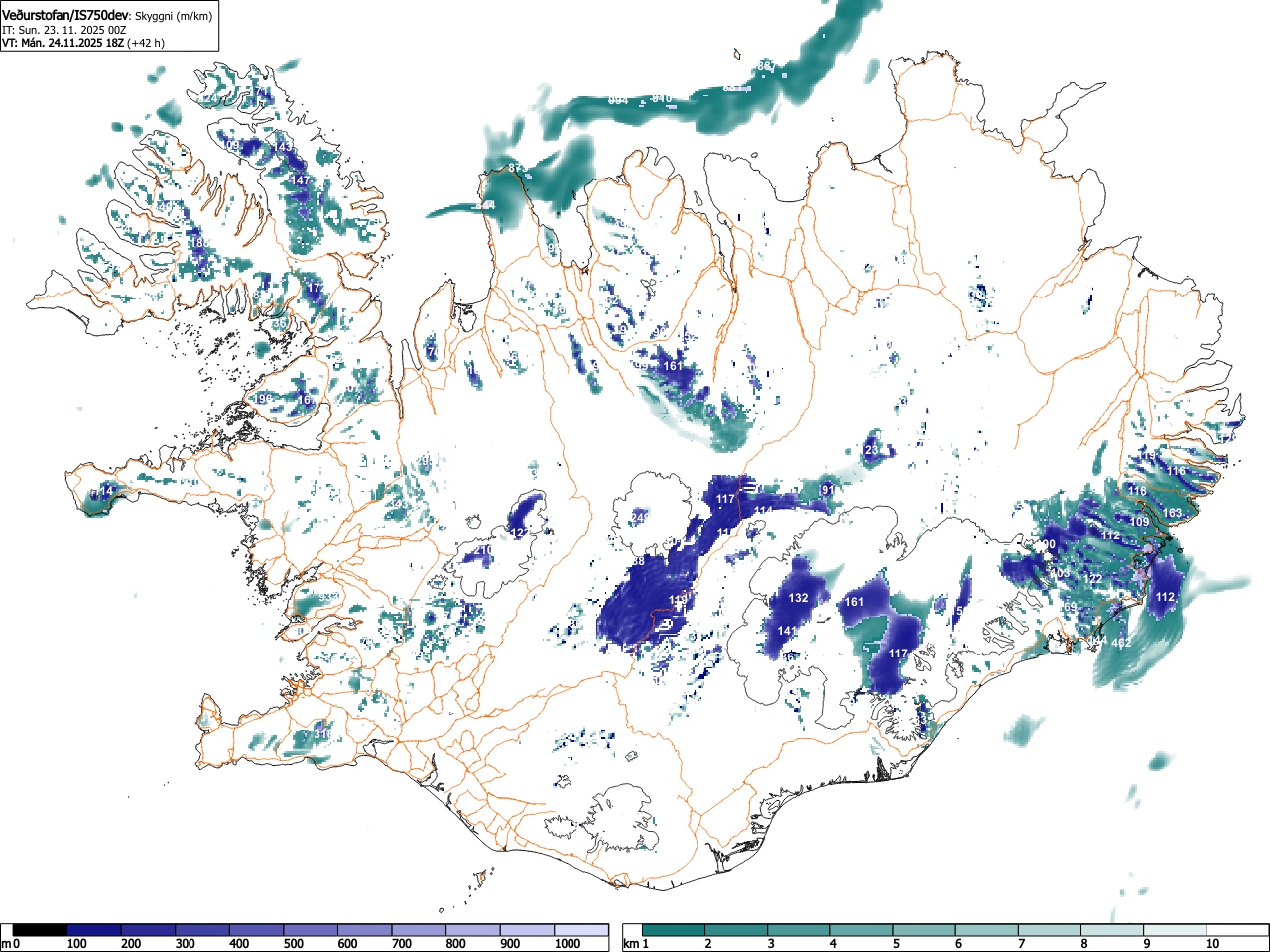
Task: Click the '210' visibility value on map
Action: [483, 549]
